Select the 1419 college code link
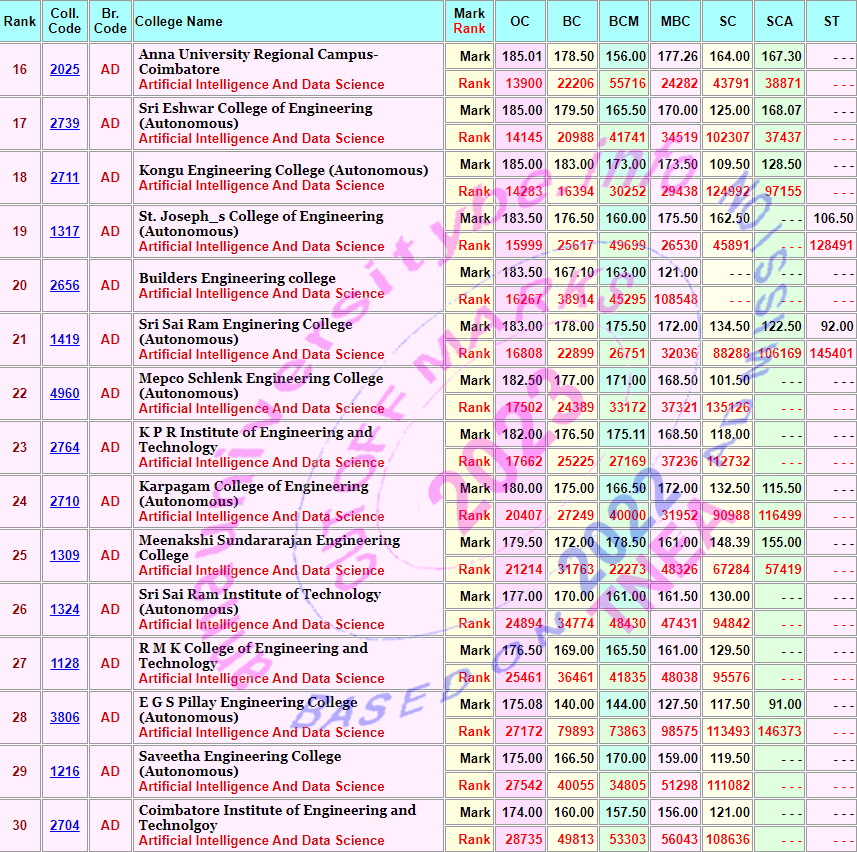 64,339
